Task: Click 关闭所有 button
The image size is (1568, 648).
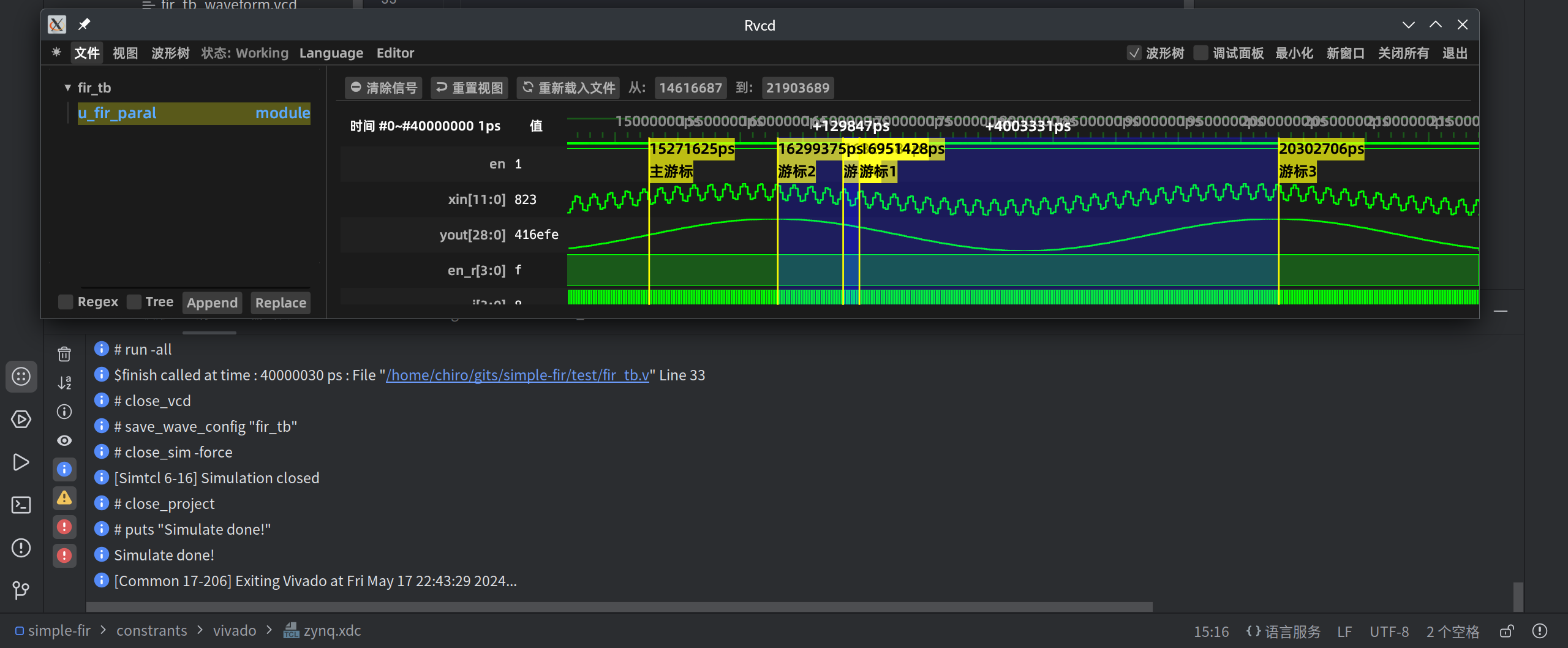Action: (1403, 53)
